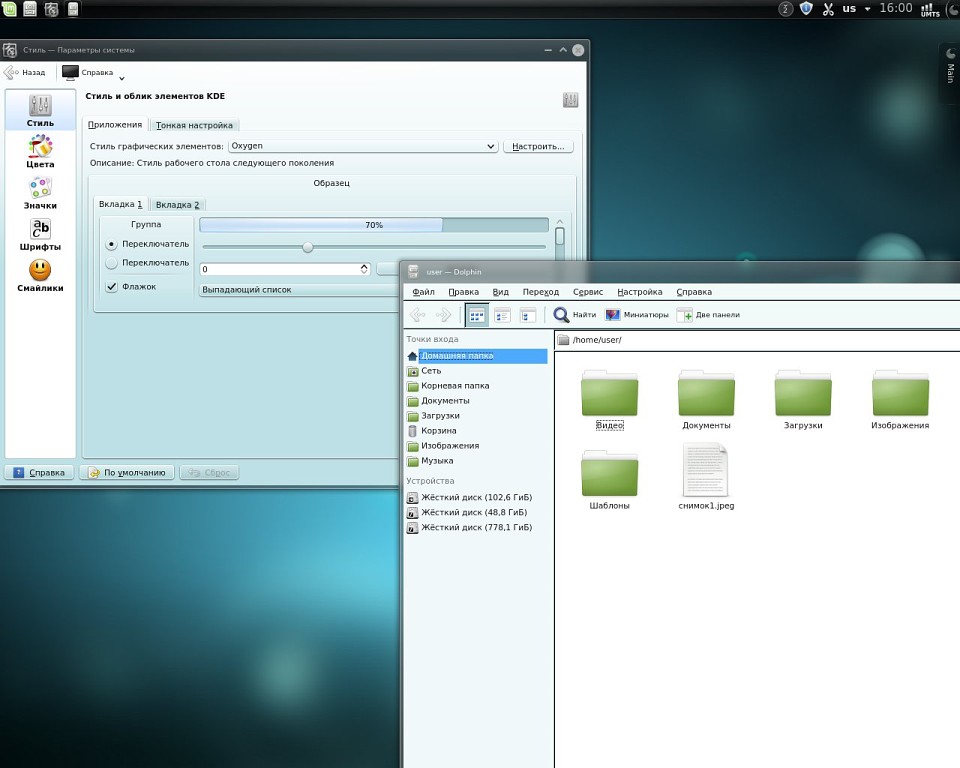Click the Настроить... button

point(538,146)
